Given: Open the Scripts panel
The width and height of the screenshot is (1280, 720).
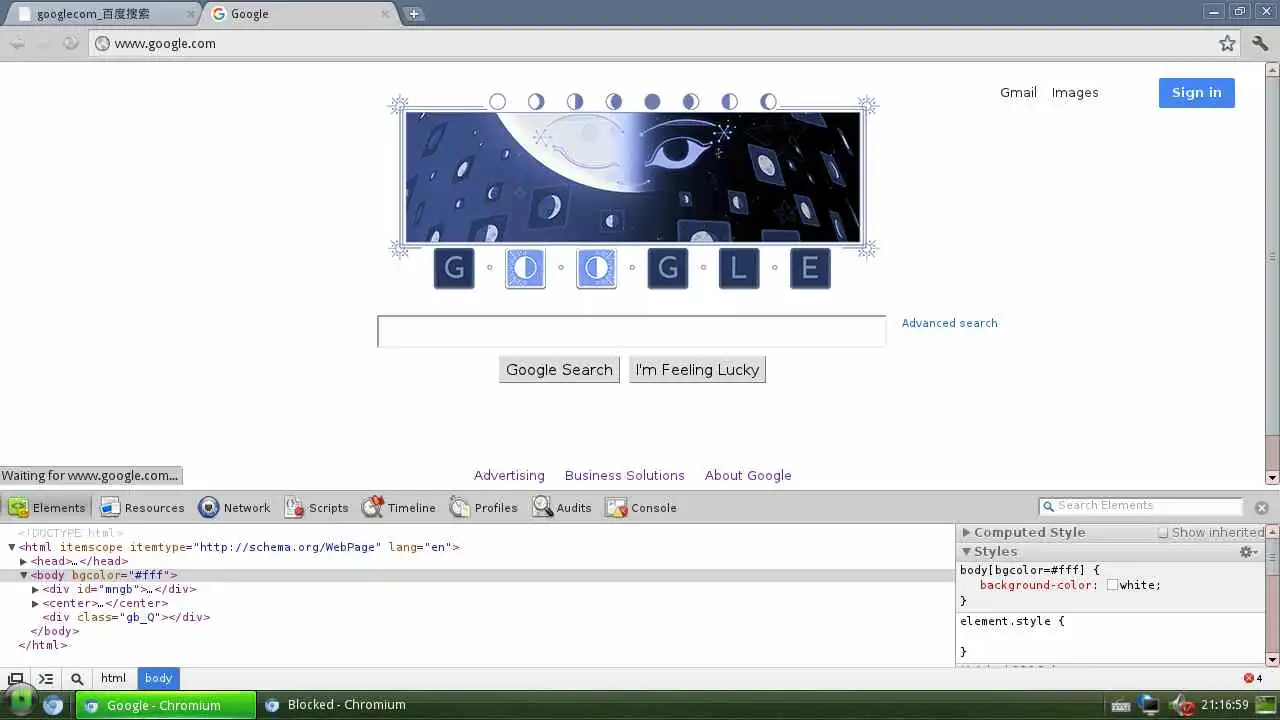Looking at the screenshot, I should pos(316,507).
